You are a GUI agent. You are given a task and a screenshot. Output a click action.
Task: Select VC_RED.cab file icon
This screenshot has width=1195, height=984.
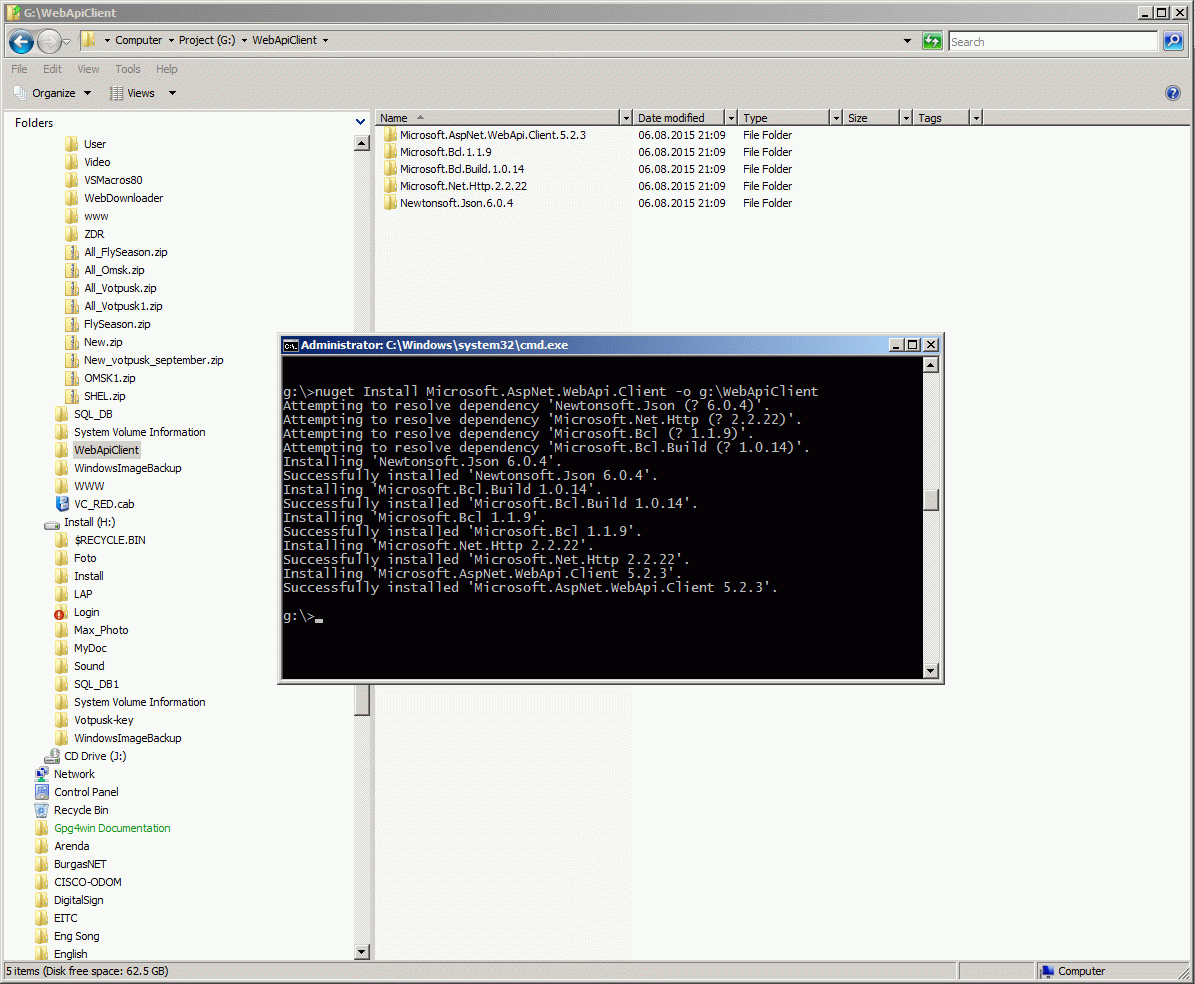pyautogui.click(x=62, y=504)
